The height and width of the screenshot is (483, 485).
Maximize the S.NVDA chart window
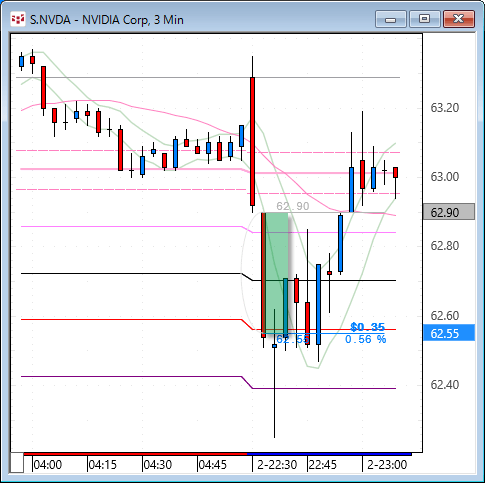[424, 19]
